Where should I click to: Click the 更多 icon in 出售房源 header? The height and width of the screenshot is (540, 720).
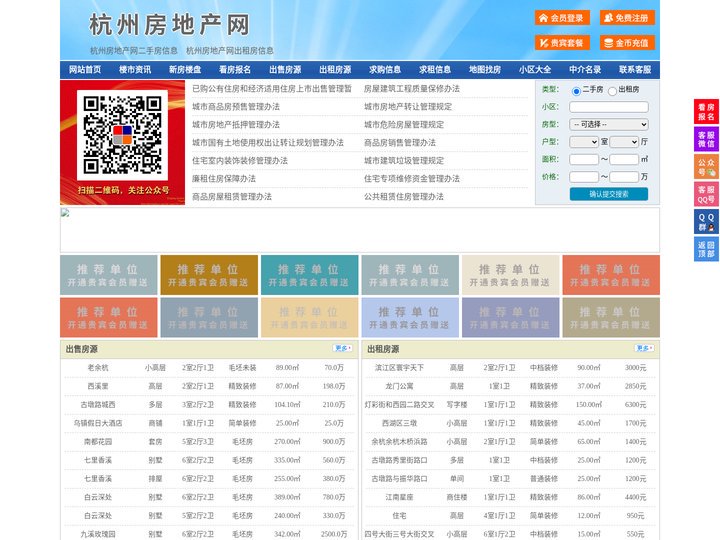tap(343, 348)
